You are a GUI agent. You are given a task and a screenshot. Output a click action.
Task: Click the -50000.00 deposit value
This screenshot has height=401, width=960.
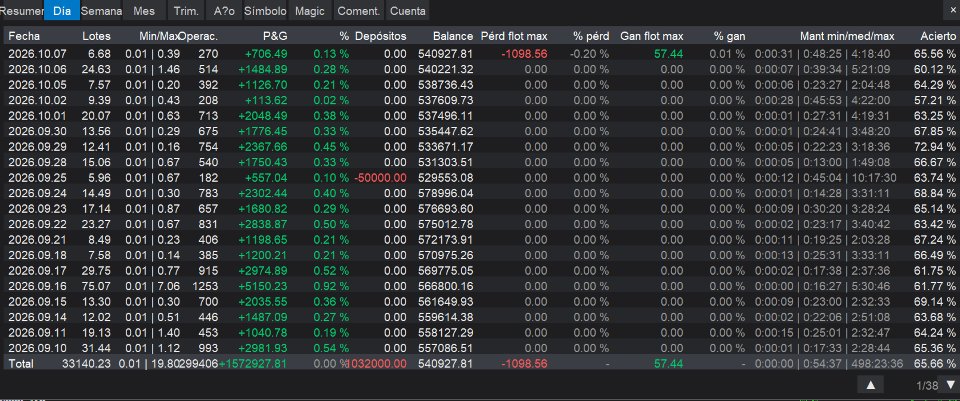pyautogui.click(x=380, y=178)
